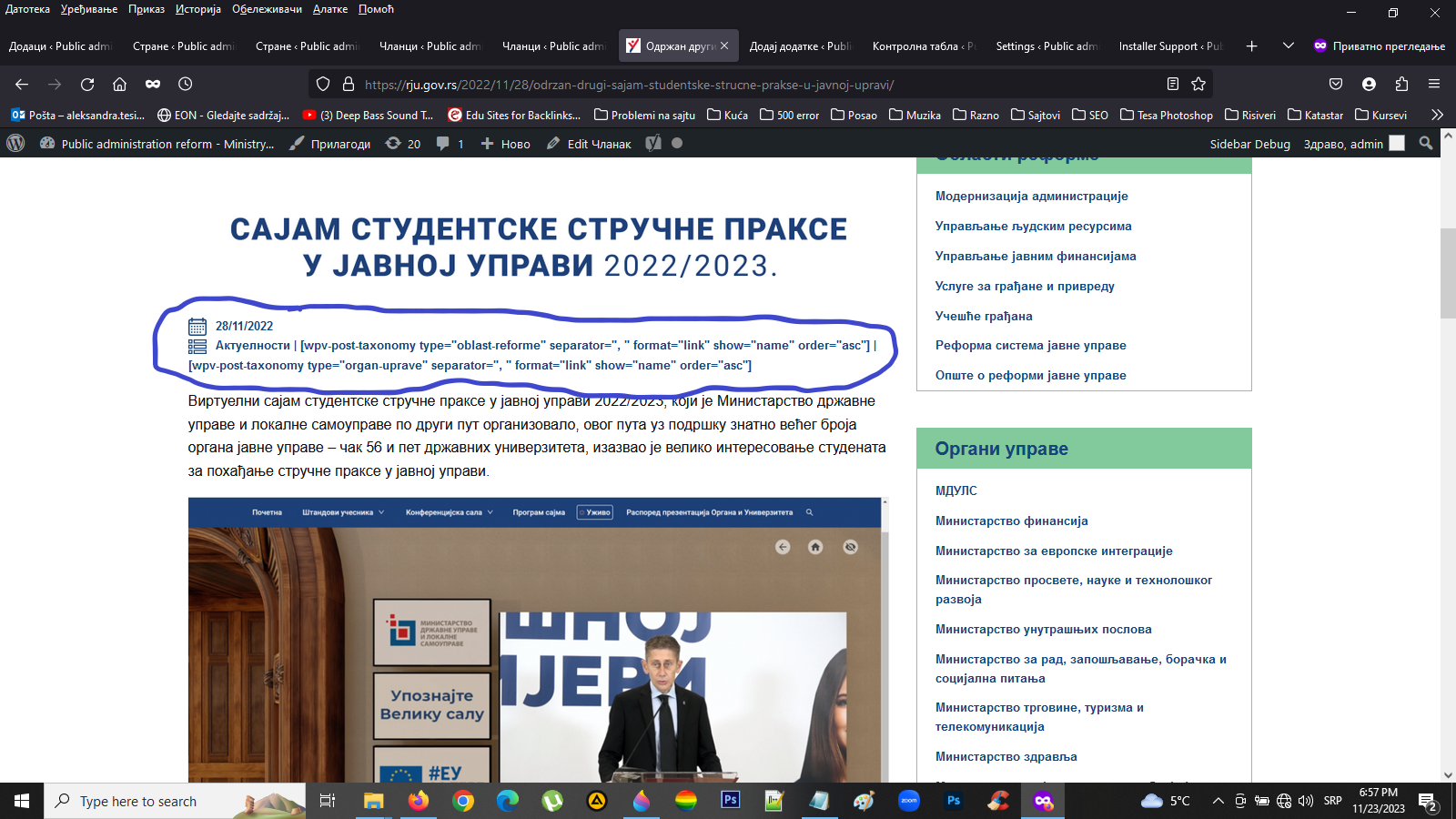Image resolution: width=1456 pixels, height=819 pixels.
Task: Click the page vertical scrollbar thumb
Action: [x=1448, y=273]
